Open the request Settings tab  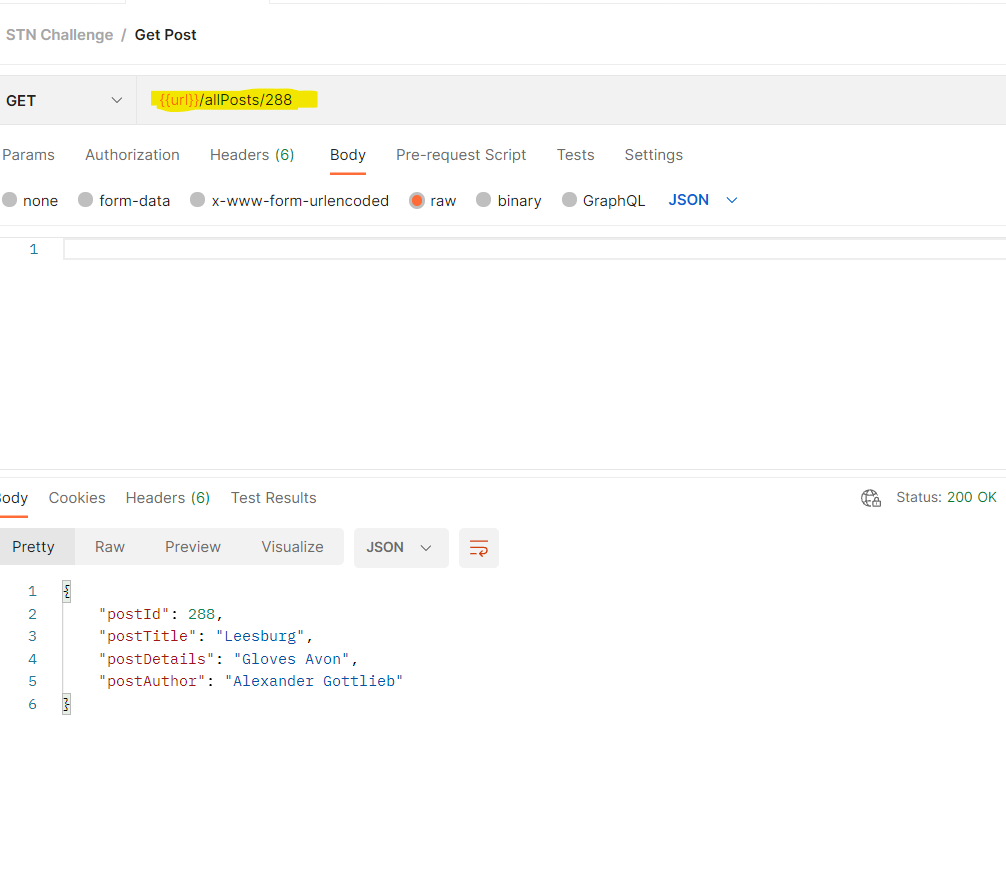coord(654,155)
